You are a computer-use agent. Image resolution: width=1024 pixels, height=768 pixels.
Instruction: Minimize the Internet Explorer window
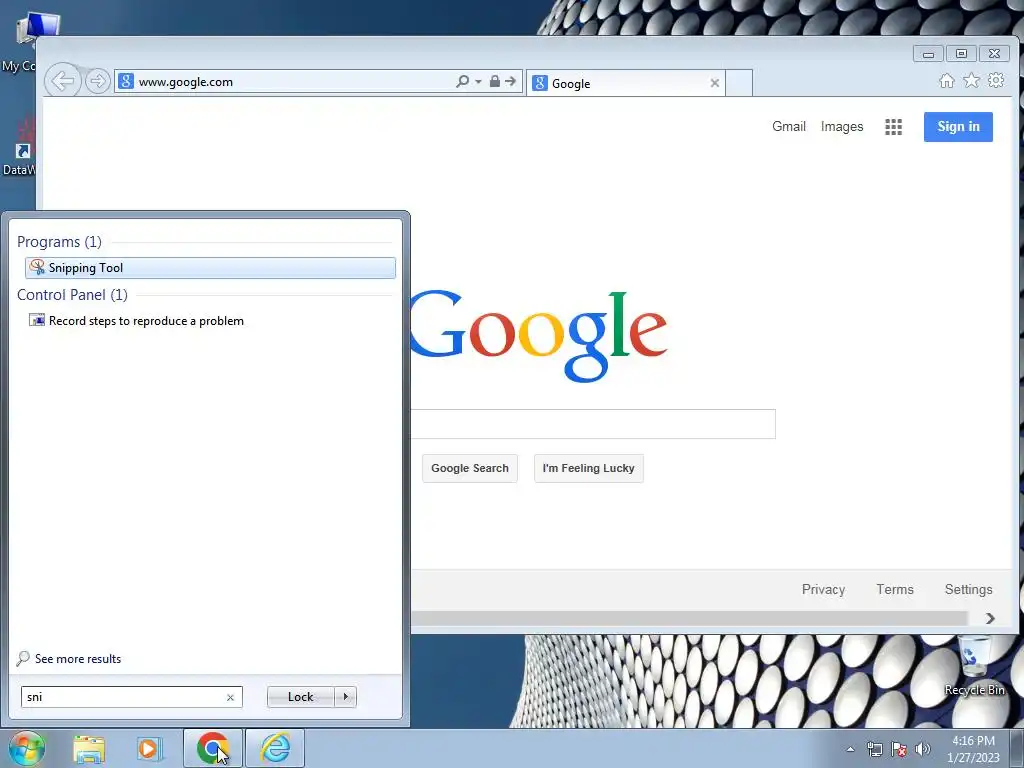pyautogui.click(x=928, y=54)
